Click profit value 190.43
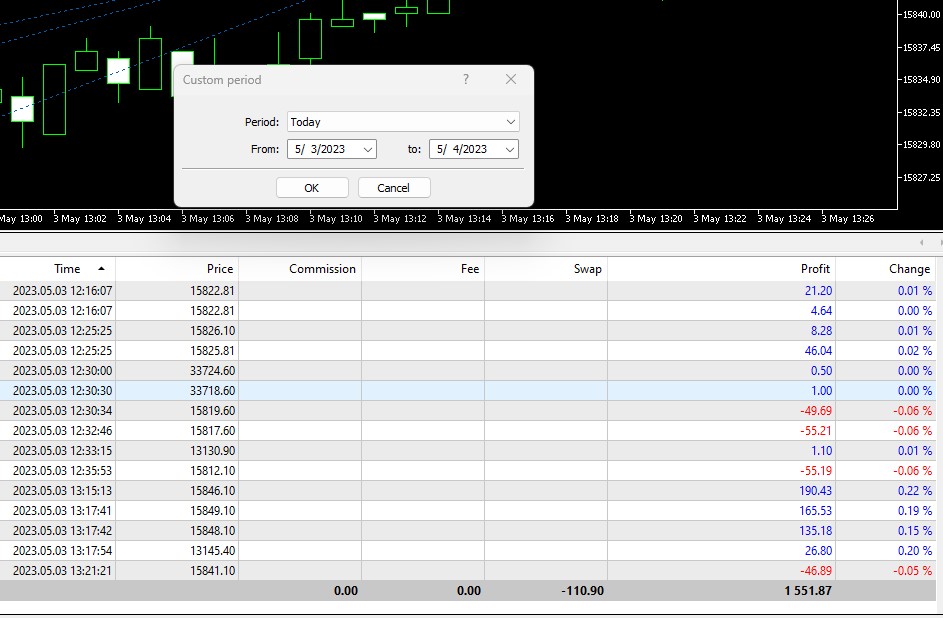Image resolution: width=943 pixels, height=618 pixels. (x=816, y=491)
